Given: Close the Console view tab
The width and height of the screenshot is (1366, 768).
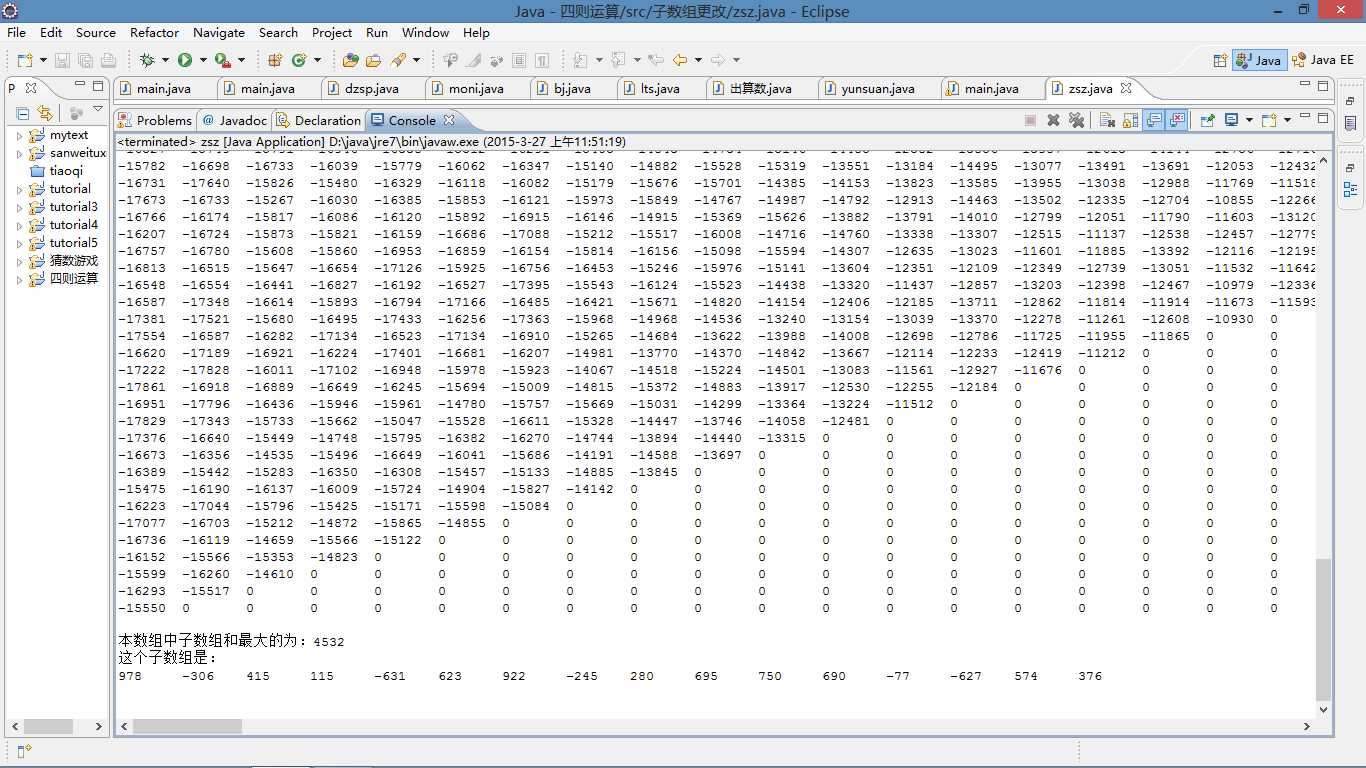Looking at the screenshot, I should 449,120.
